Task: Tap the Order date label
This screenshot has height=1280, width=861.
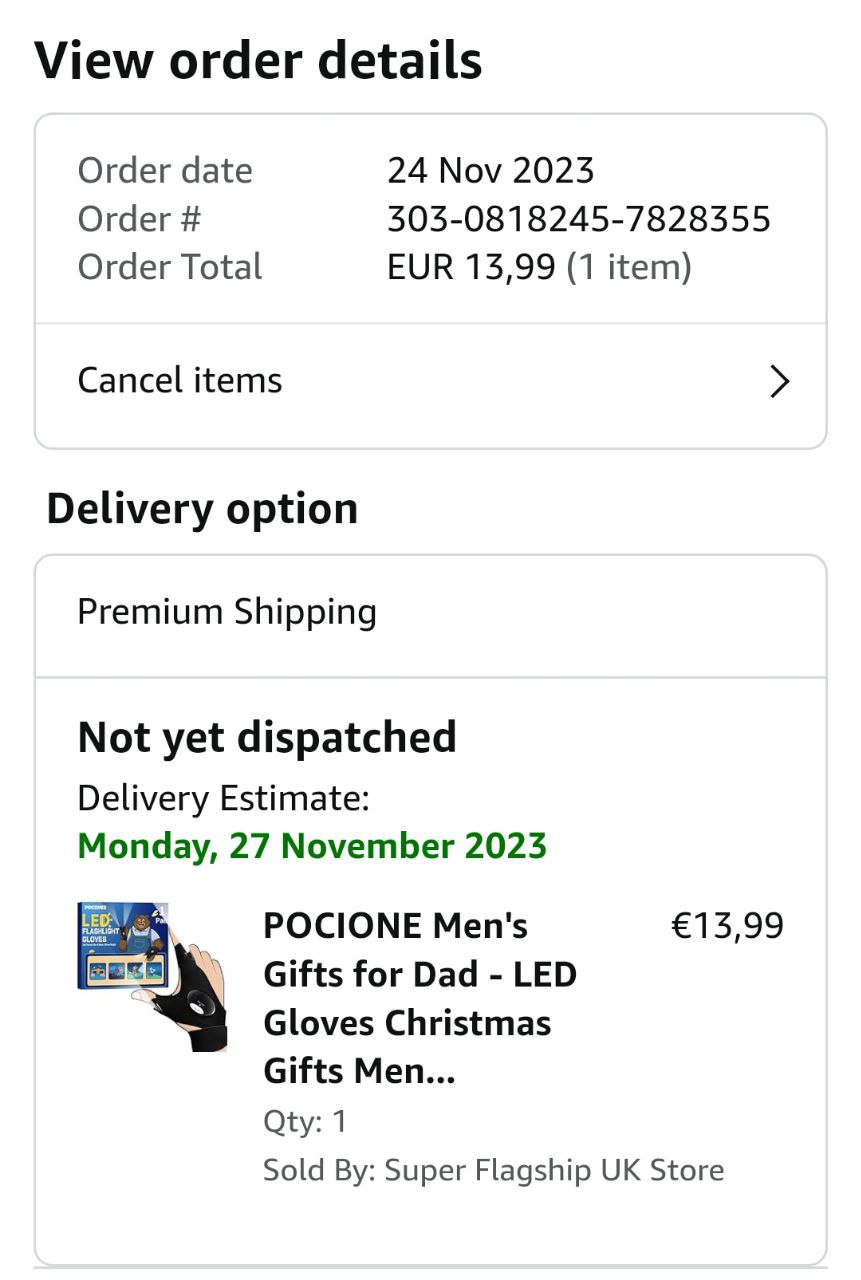Action: coord(165,171)
